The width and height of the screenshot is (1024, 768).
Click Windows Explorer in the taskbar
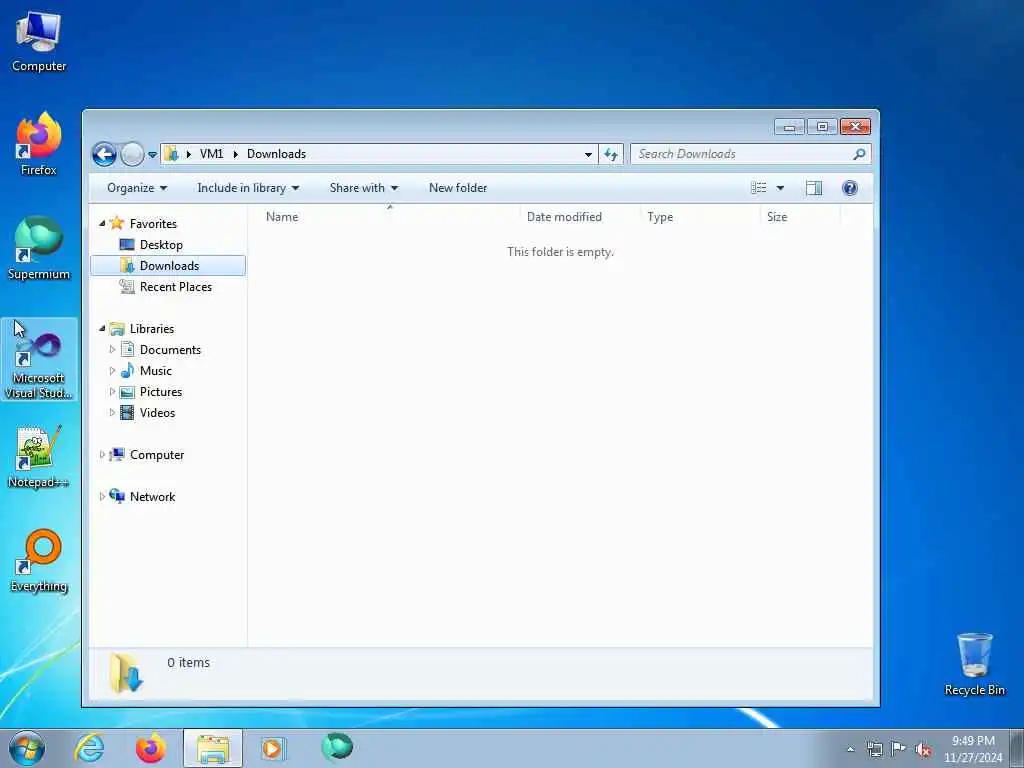(213, 748)
